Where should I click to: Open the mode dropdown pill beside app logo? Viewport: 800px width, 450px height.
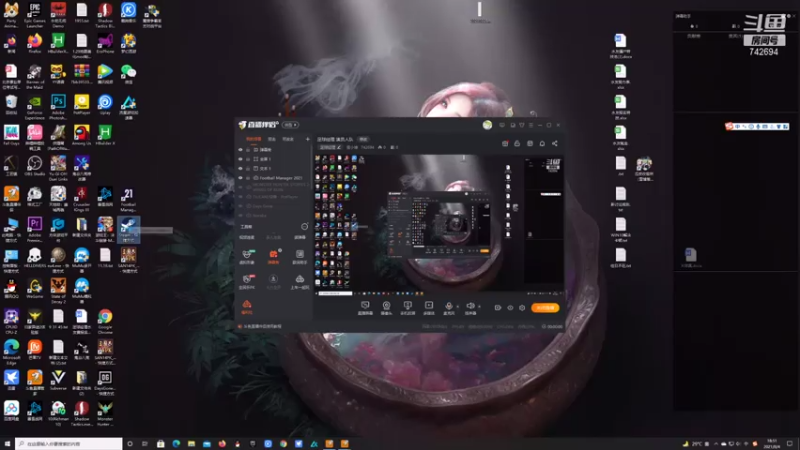point(291,124)
